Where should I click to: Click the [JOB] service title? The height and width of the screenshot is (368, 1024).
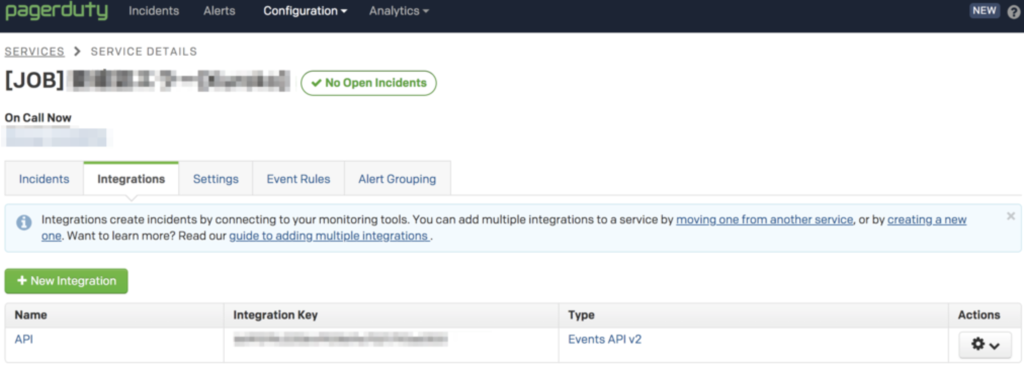(x=147, y=81)
